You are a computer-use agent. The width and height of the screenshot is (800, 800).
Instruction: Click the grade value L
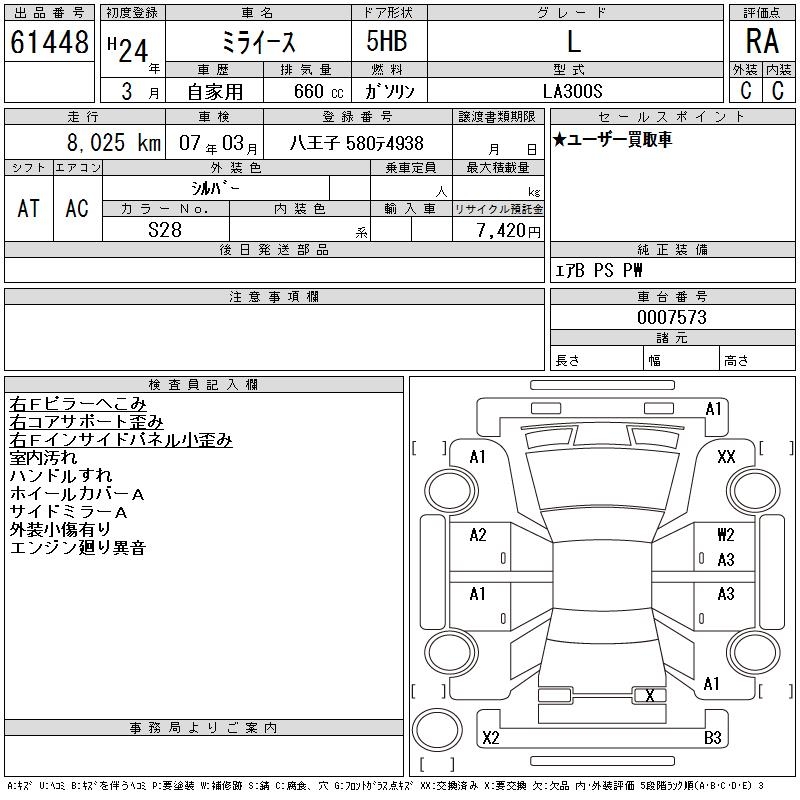pyautogui.click(x=574, y=41)
